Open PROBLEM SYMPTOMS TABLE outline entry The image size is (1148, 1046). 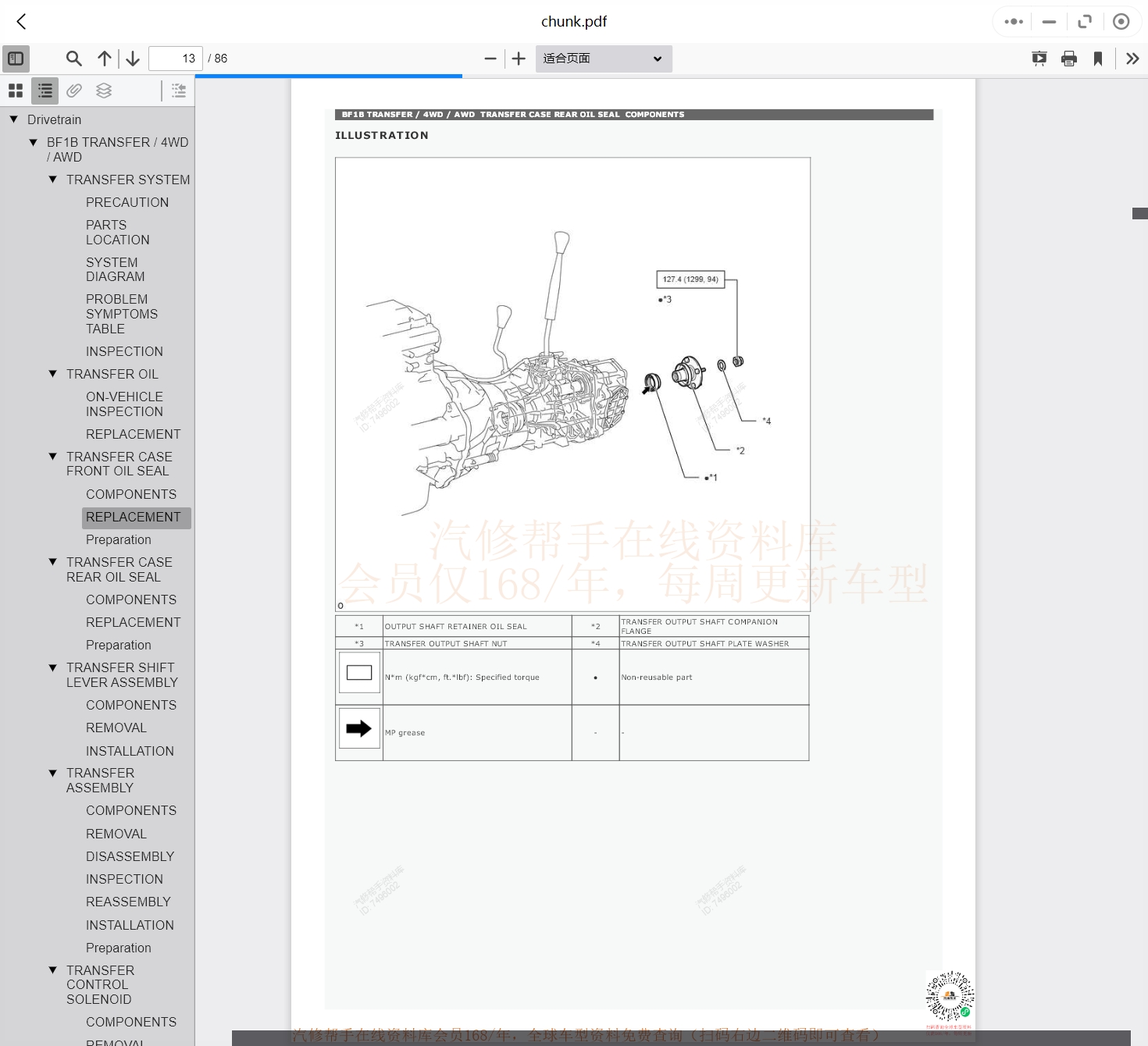(121, 314)
